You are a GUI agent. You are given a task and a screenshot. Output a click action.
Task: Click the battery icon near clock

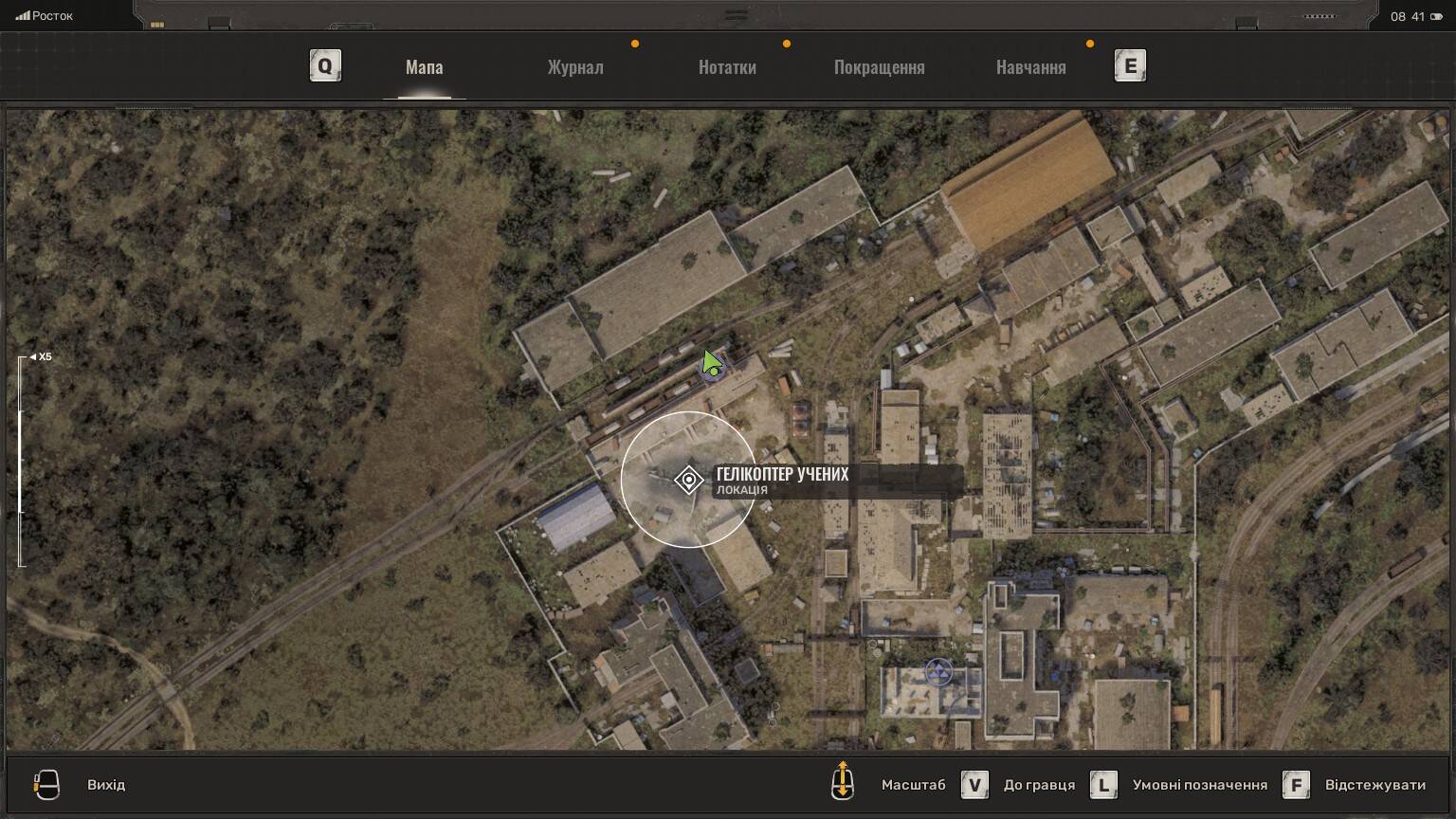[1436, 16]
